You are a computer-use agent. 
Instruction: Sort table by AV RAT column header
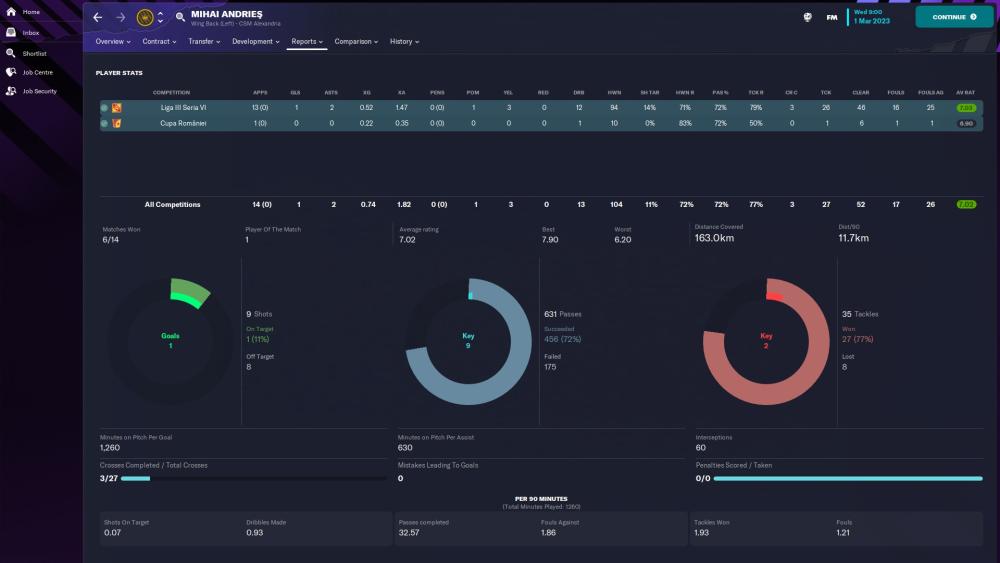point(965,92)
